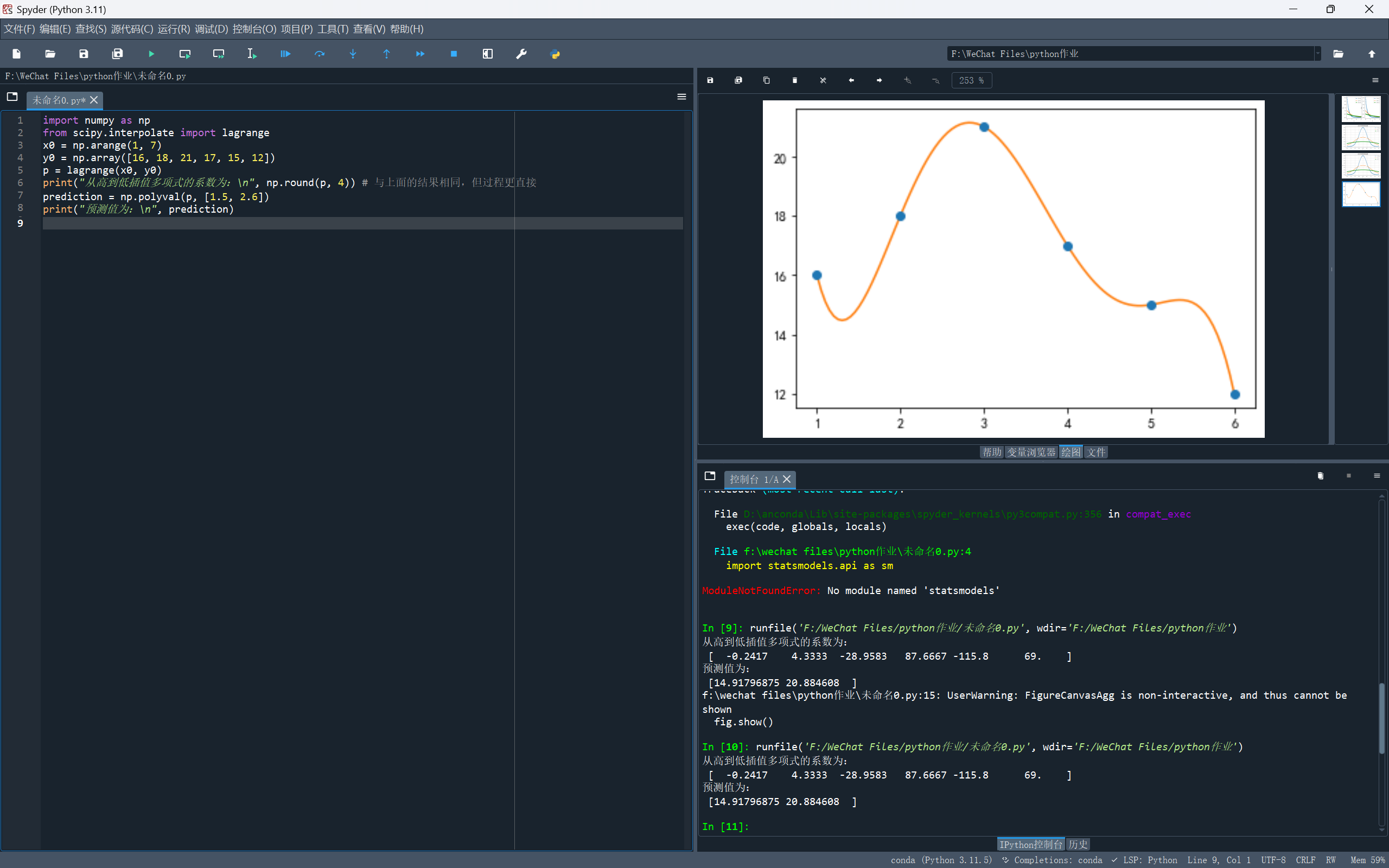Image resolution: width=1389 pixels, height=868 pixels.
Task: Expand the working directory dropdown
Action: (1317, 54)
